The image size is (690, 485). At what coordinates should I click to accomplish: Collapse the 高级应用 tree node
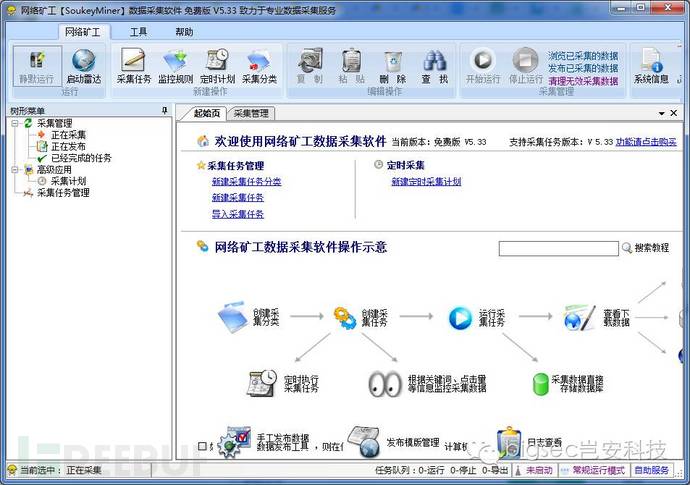point(15,169)
